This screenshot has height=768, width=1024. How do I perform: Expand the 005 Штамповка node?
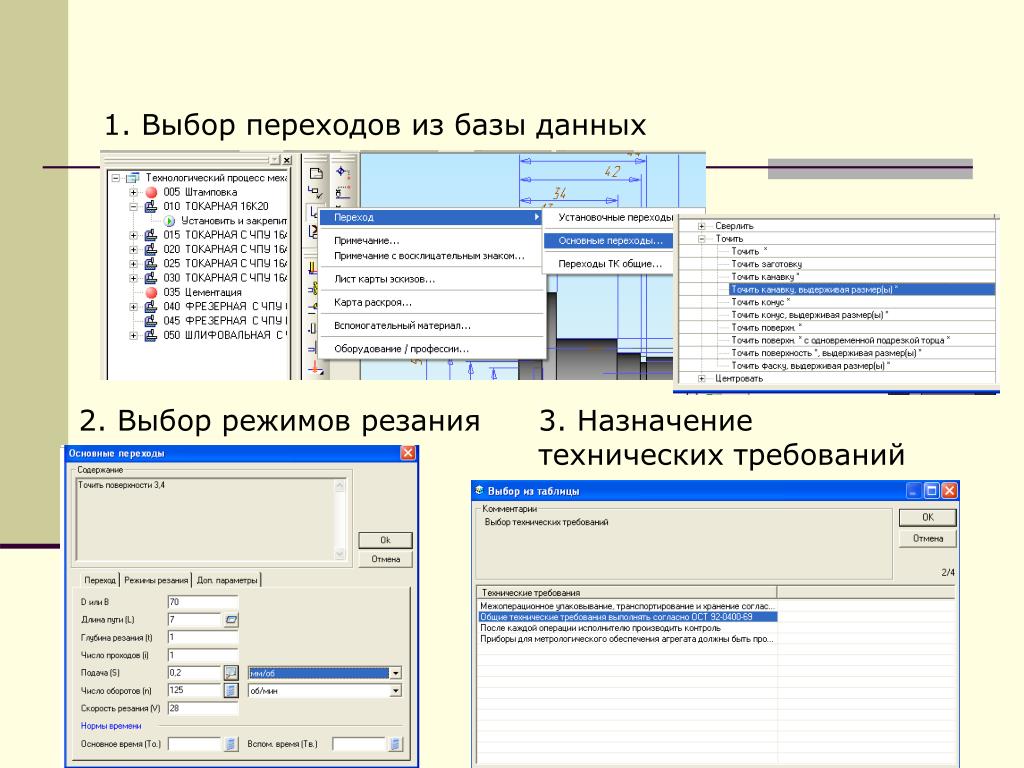(133, 192)
